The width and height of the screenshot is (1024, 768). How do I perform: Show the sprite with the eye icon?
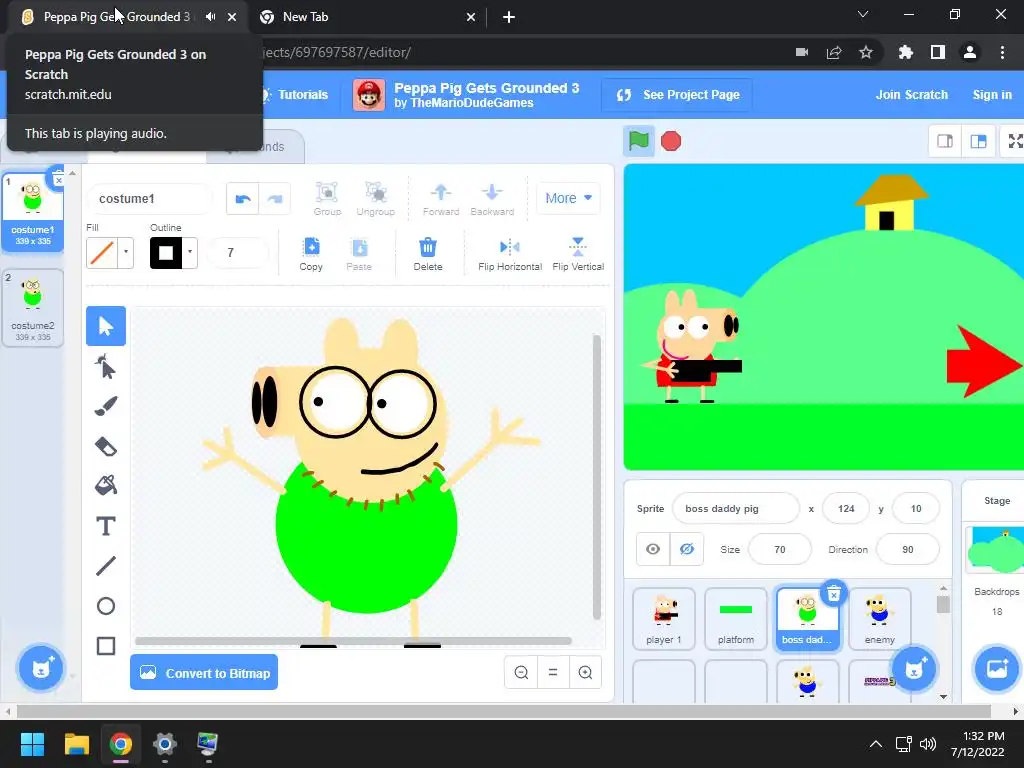click(x=653, y=549)
